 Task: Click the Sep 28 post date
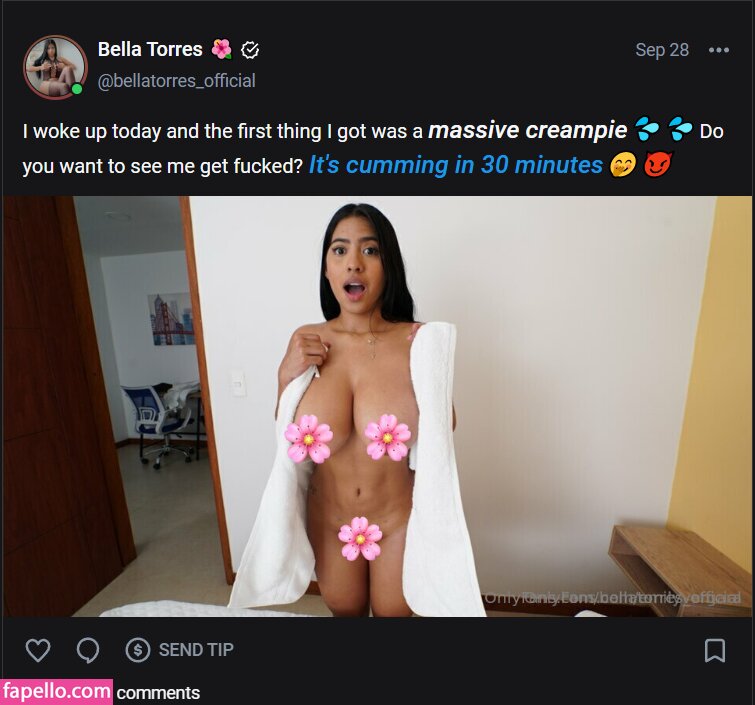tap(662, 50)
